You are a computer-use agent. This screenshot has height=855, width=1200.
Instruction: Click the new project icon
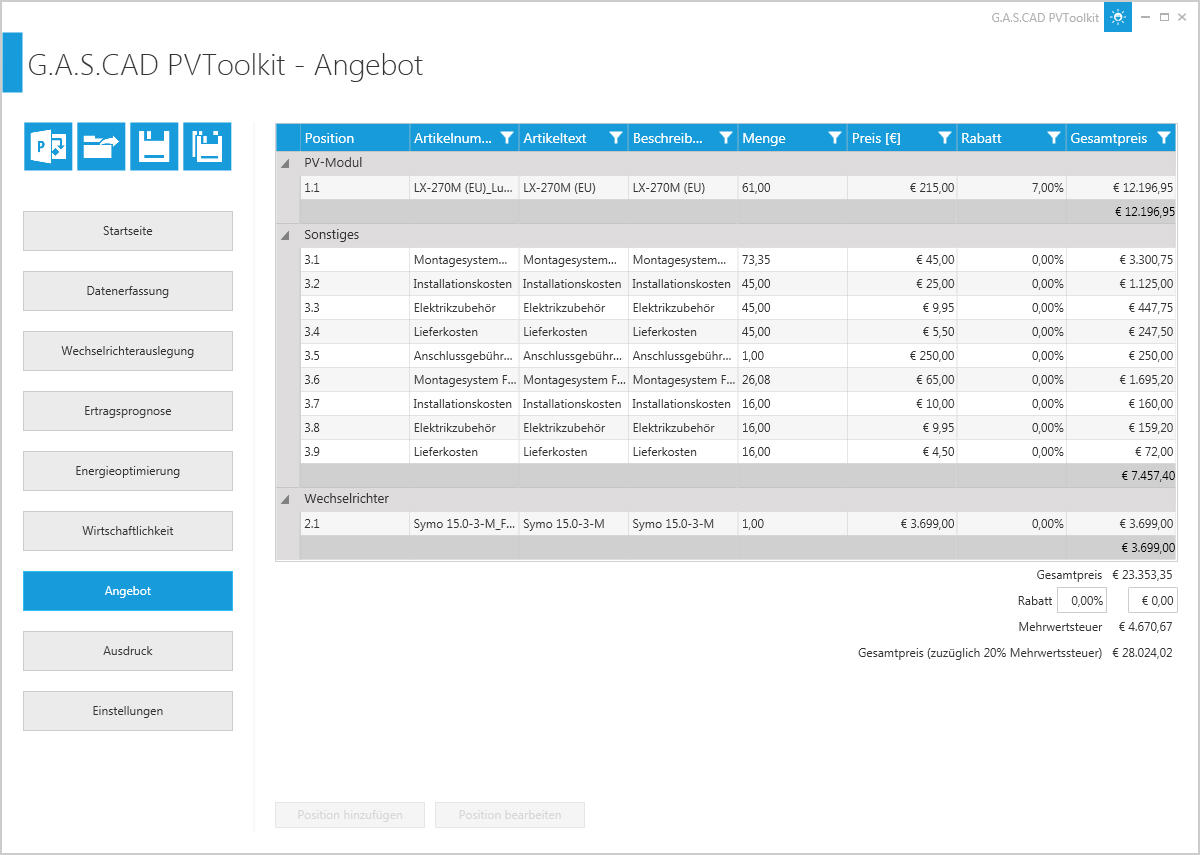click(x=48, y=147)
